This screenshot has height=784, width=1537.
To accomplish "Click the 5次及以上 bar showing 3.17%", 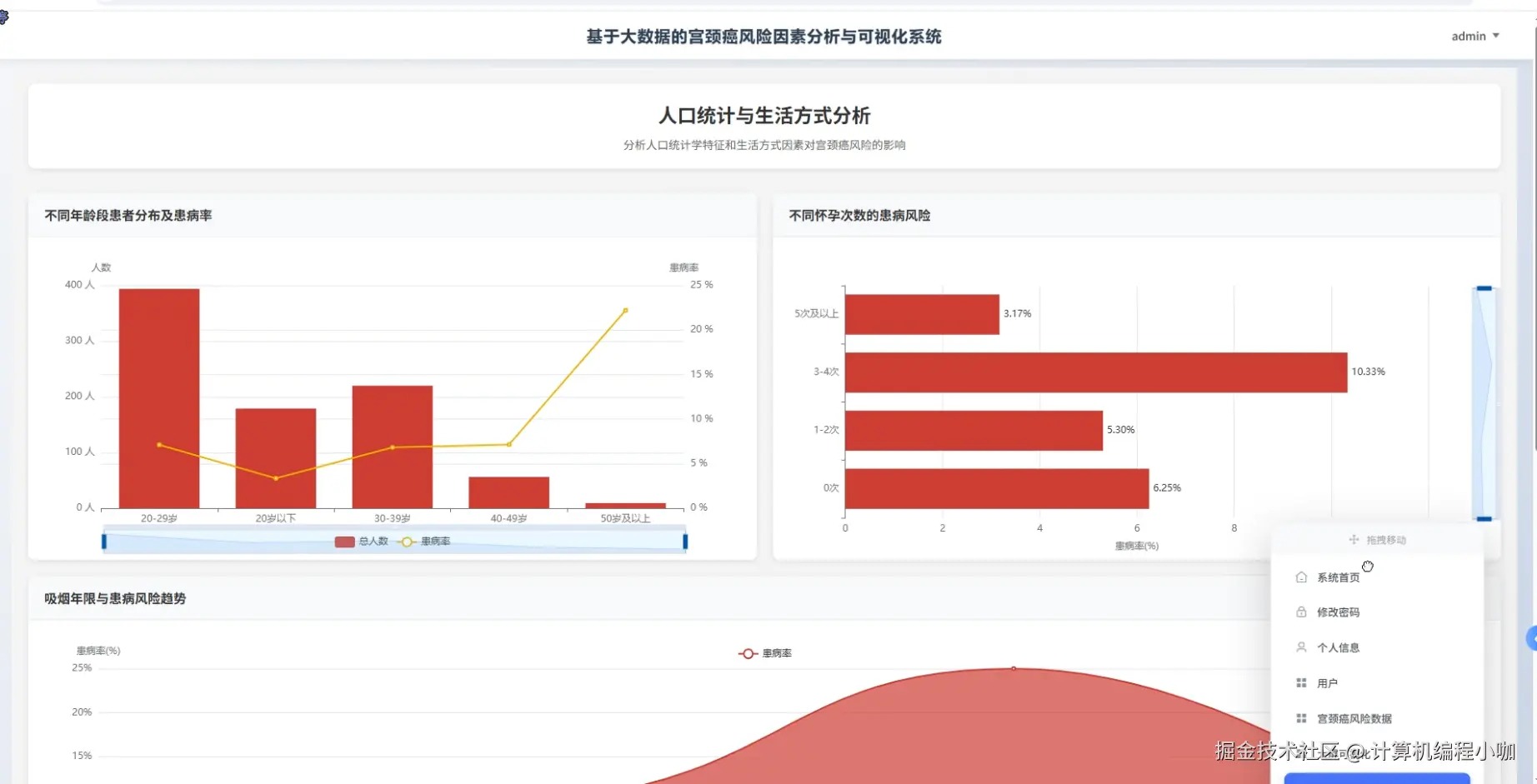I will coord(922,314).
